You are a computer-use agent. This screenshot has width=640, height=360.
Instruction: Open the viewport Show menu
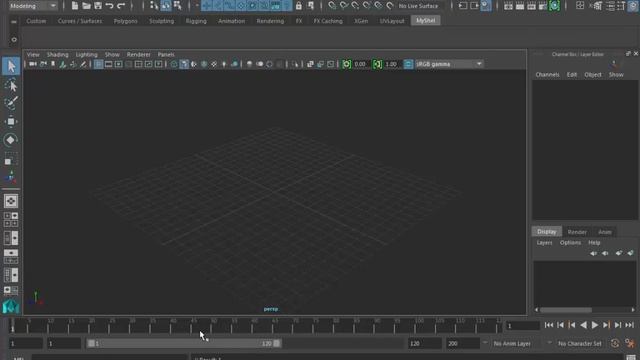pos(112,54)
